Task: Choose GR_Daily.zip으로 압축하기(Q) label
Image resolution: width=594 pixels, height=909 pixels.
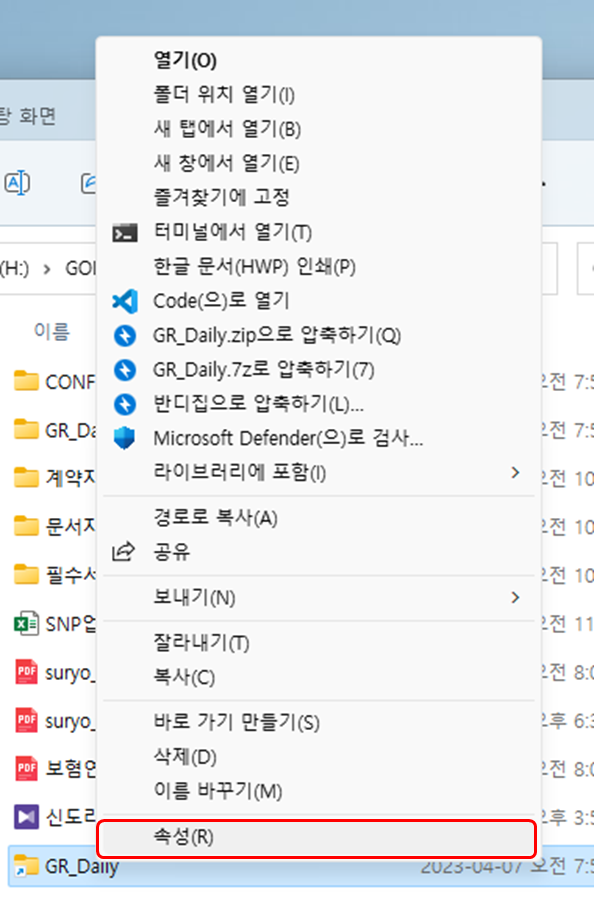Action: click(x=277, y=335)
